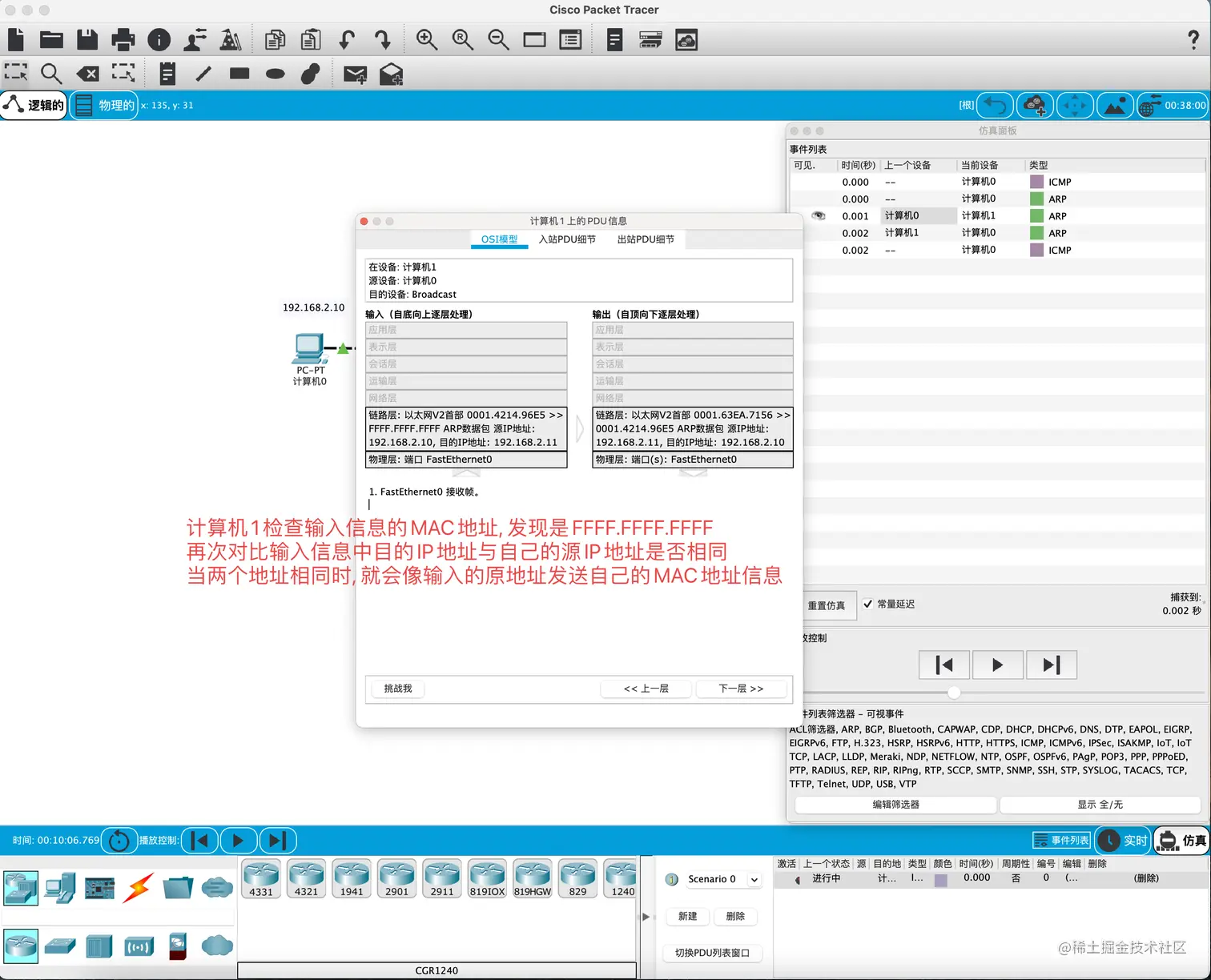
Task: Select the Delete tool
Action: tap(87, 74)
